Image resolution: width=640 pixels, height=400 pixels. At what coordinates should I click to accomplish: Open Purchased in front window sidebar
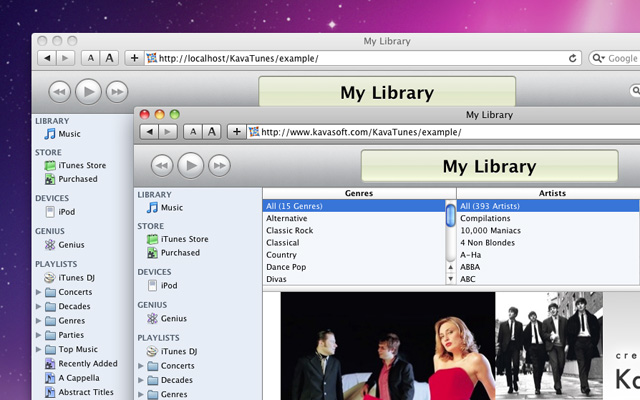point(174,253)
